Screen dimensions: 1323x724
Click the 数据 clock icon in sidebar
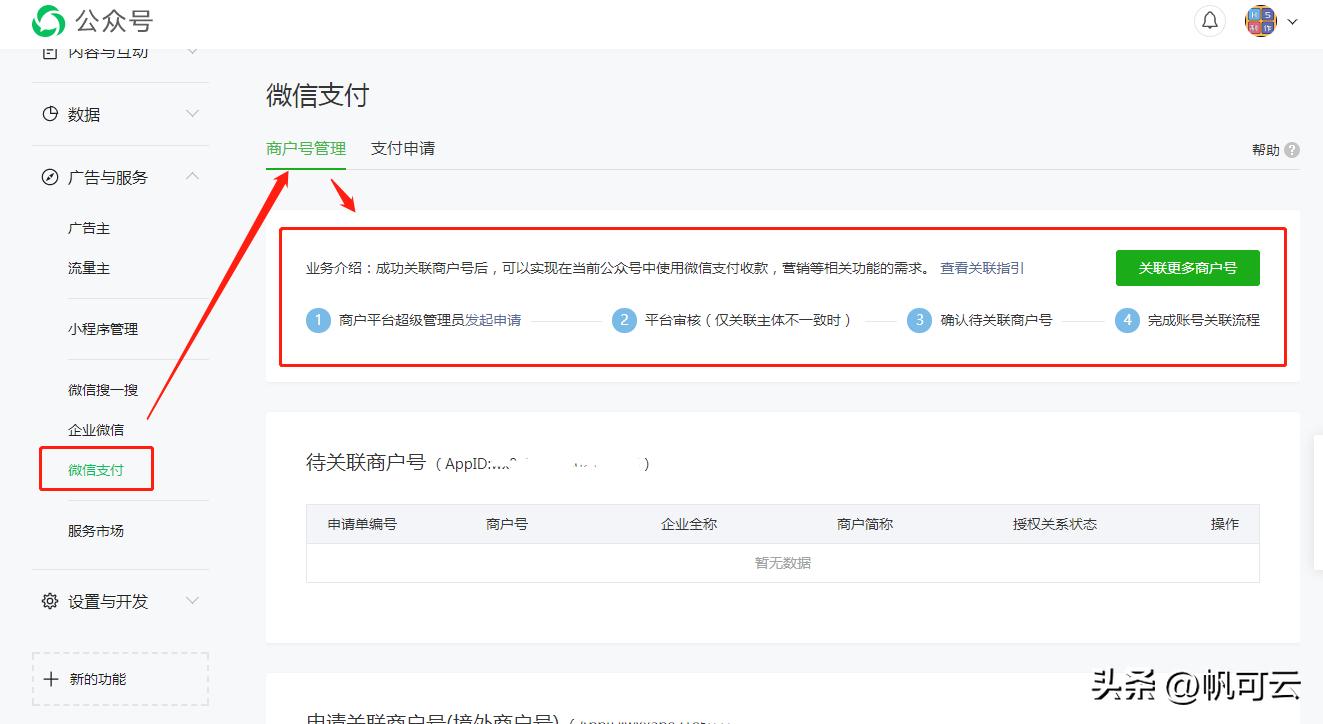[x=48, y=114]
